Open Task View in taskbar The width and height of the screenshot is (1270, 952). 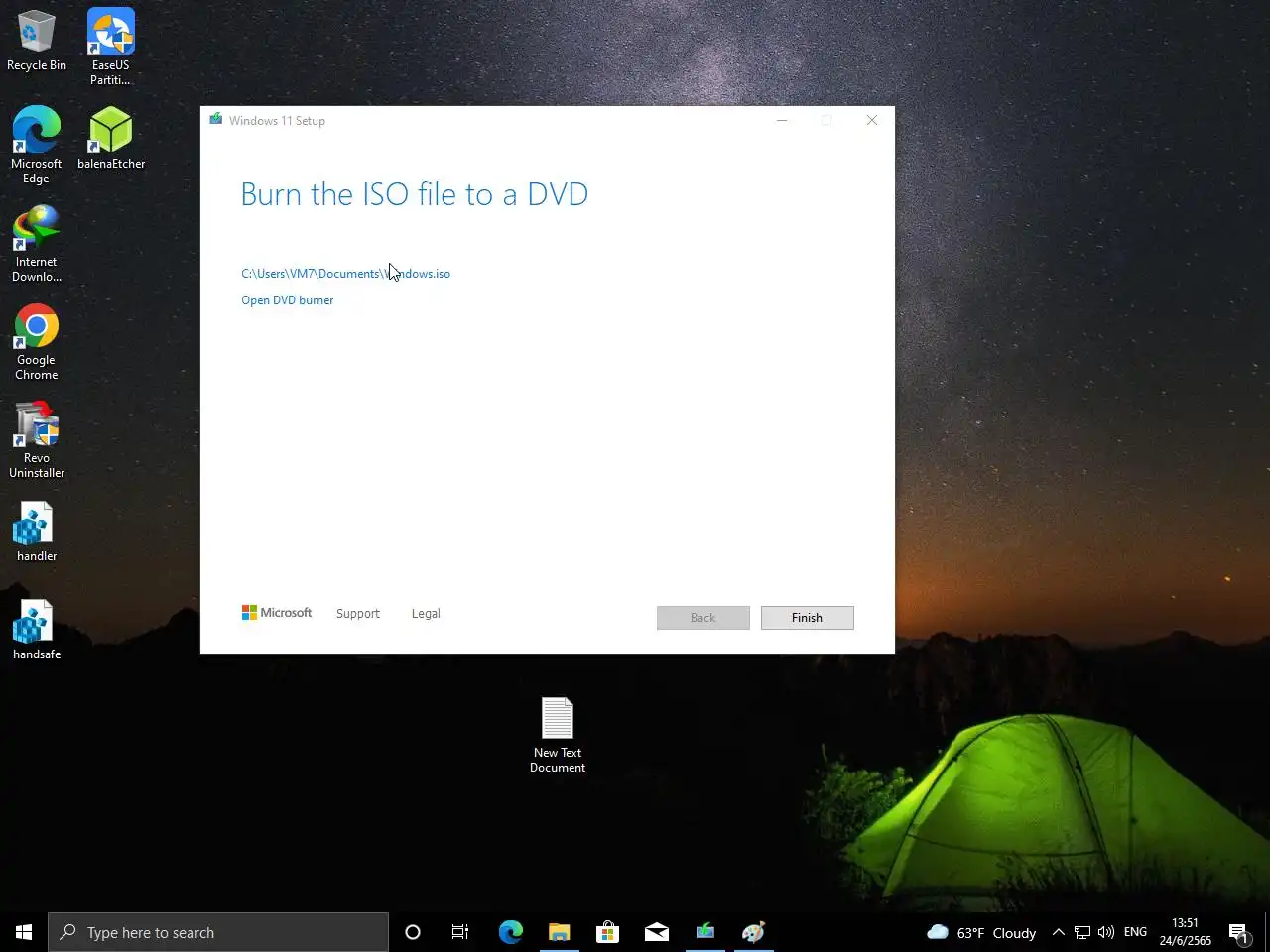tap(460, 932)
